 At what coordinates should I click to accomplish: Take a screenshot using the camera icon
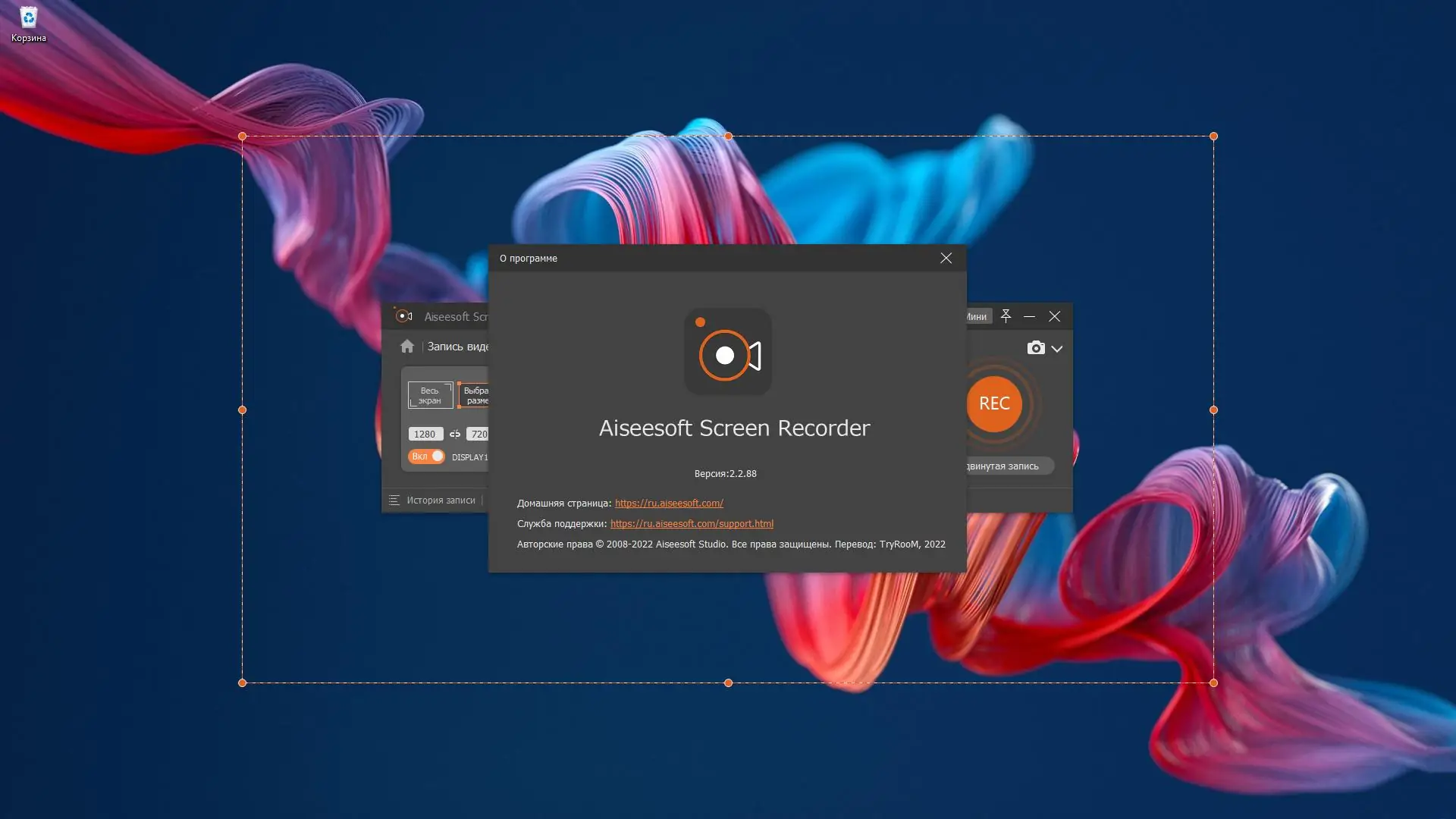pos(1036,349)
